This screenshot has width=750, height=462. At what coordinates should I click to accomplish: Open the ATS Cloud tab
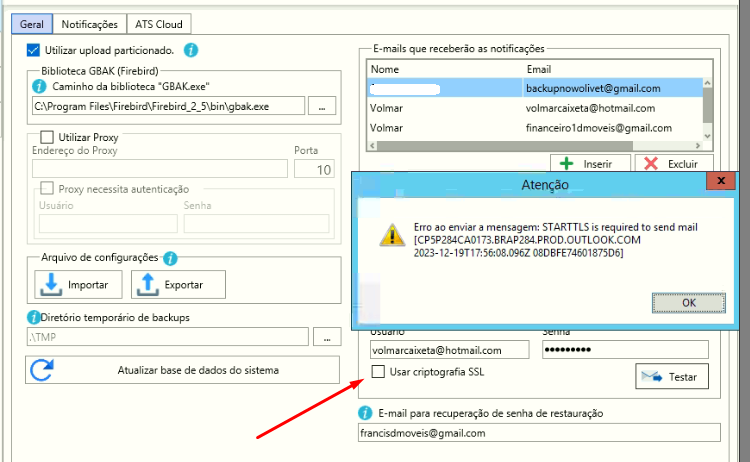click(159, 24)
